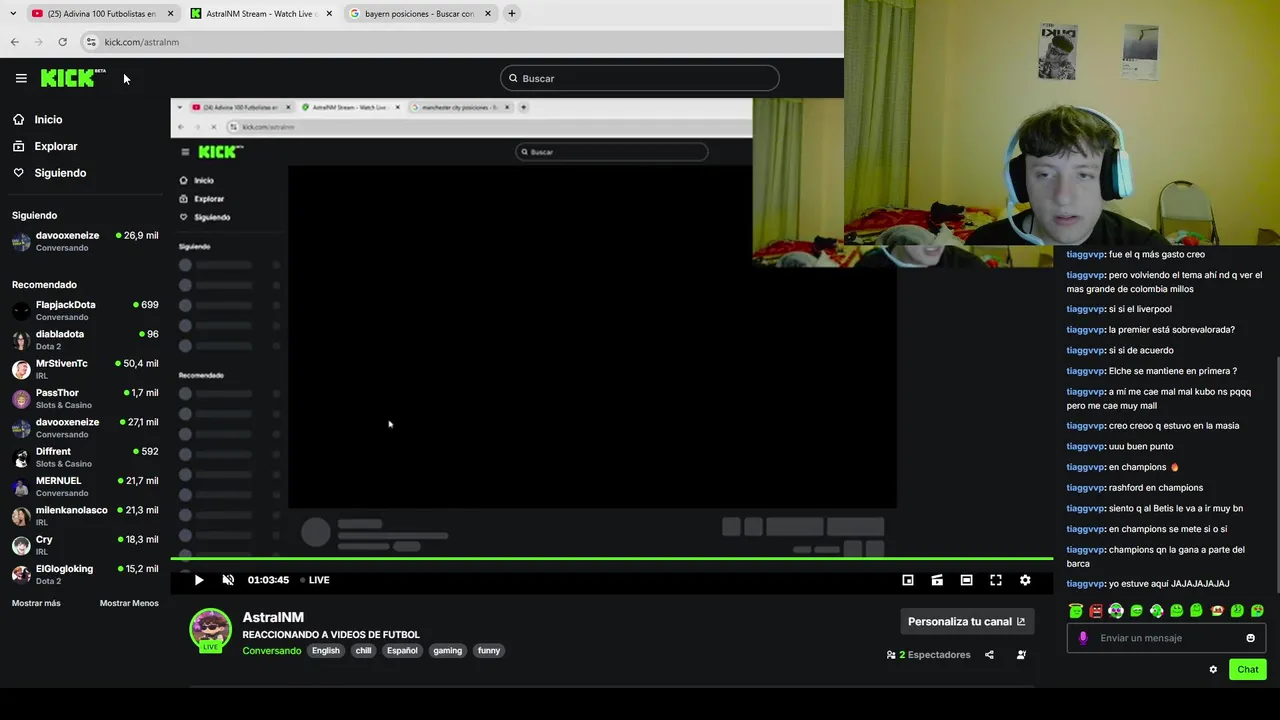The image size is (1280, 720).
Task: Toggle the clip creation icon in player
Action: point(937,580)
